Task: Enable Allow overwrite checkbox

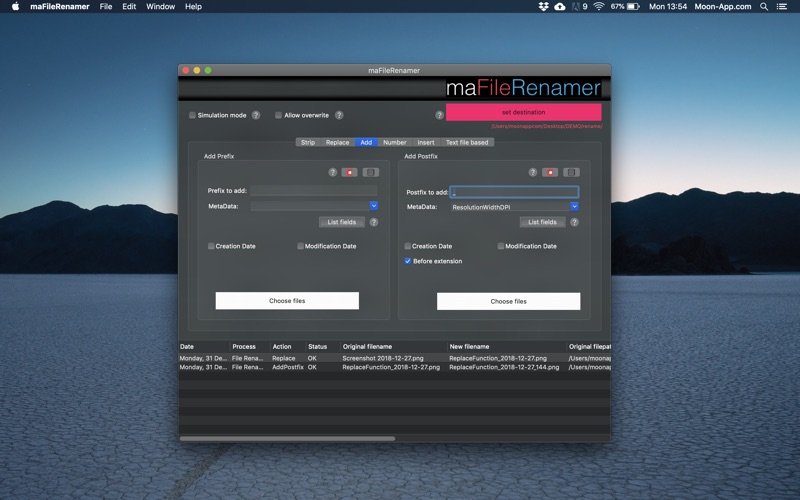Action: [279, 115]
